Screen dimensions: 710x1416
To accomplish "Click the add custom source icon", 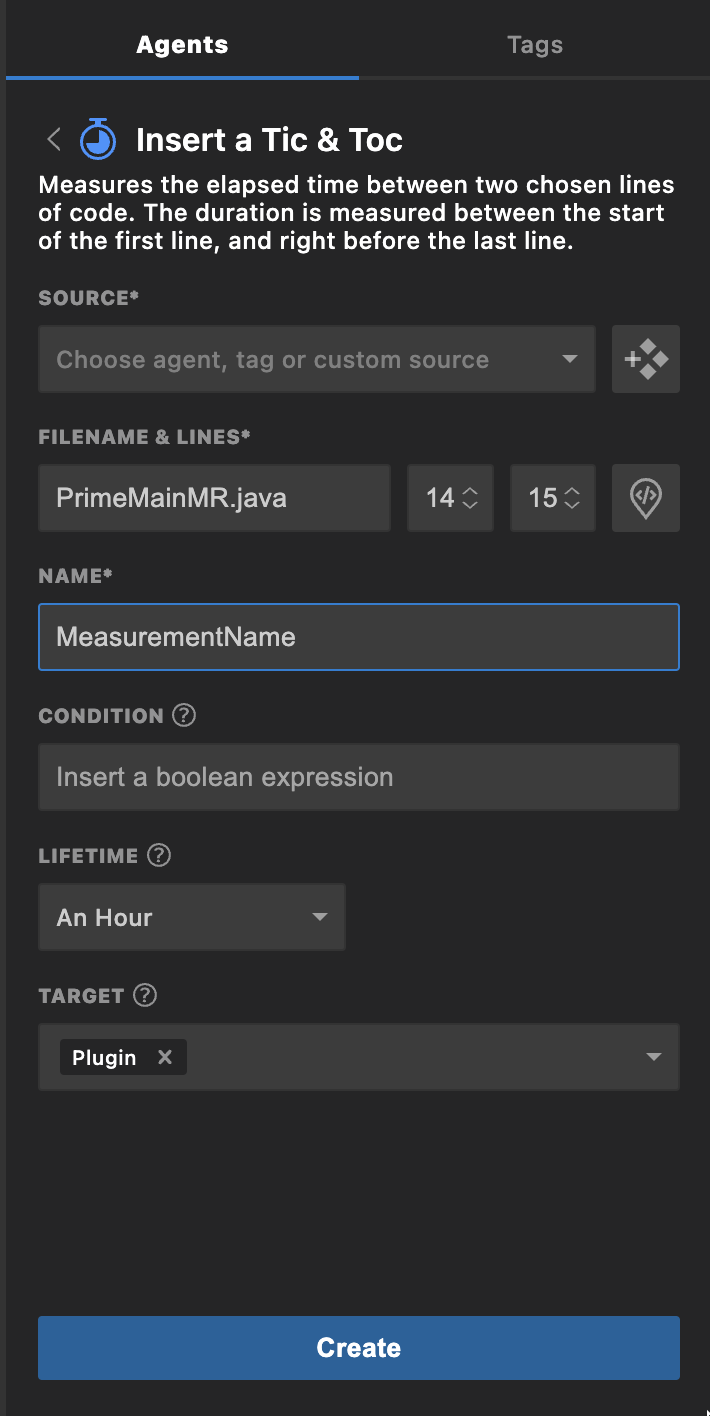I will 646,359.
